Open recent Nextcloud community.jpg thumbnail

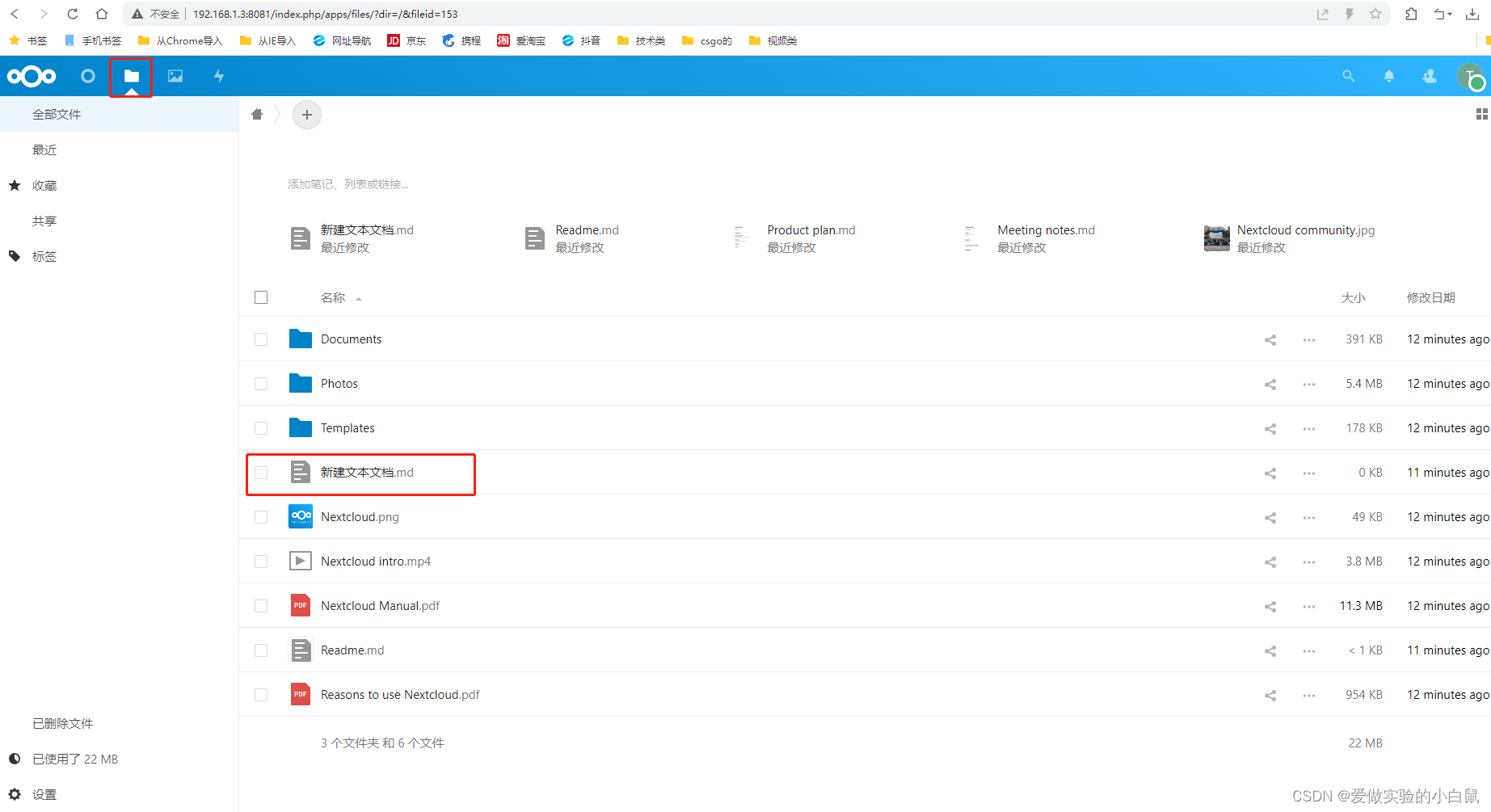(1216, 238)
